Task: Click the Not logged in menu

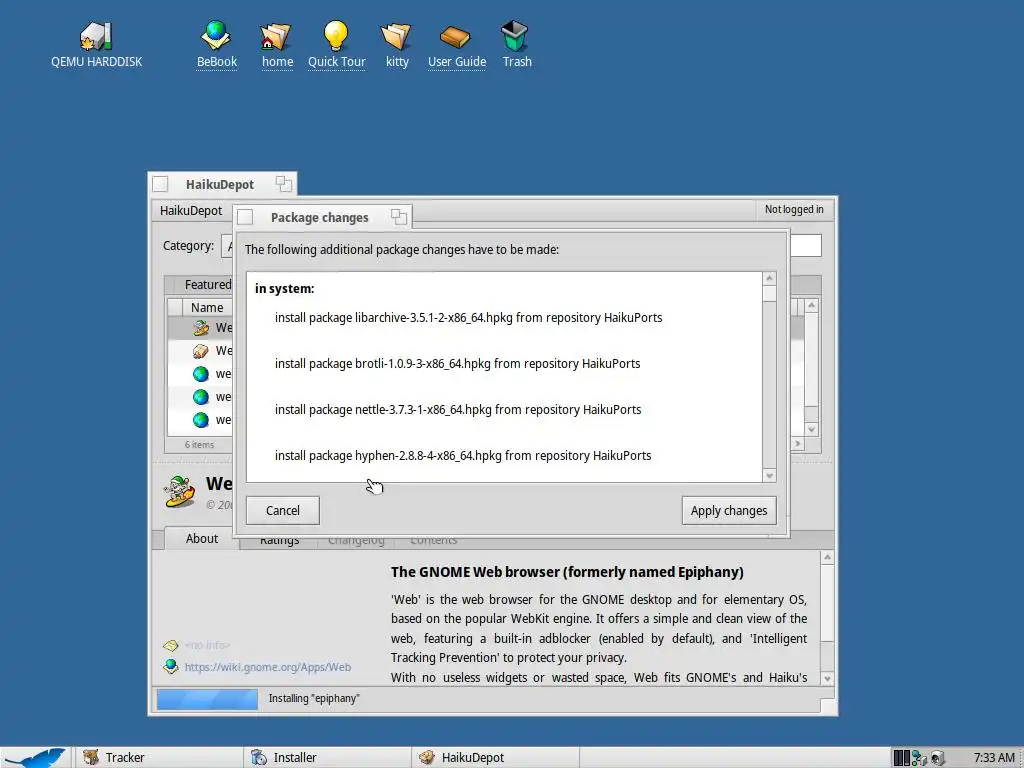Action: click(x=793, y=210)
